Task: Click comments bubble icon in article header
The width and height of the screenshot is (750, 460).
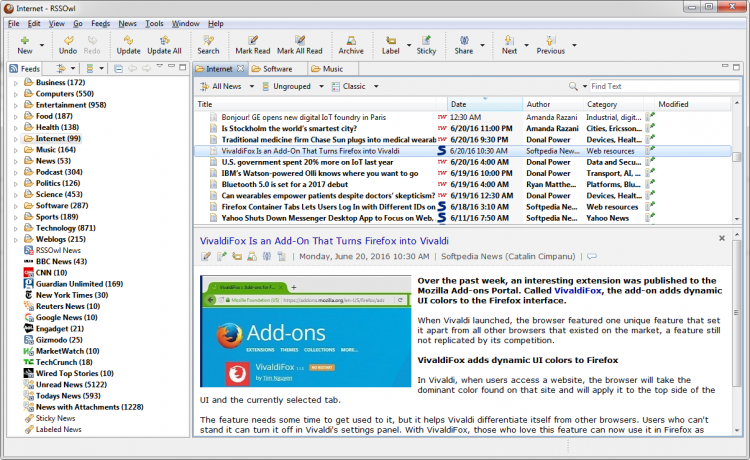Action: point(592,257)
